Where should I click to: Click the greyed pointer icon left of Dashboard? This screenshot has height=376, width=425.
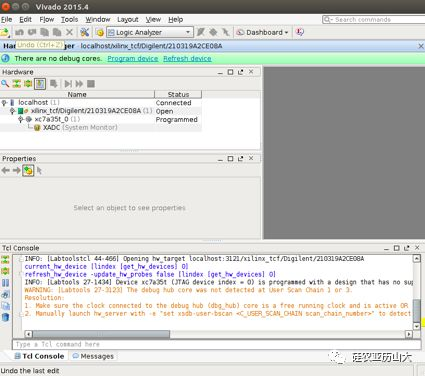226,32
